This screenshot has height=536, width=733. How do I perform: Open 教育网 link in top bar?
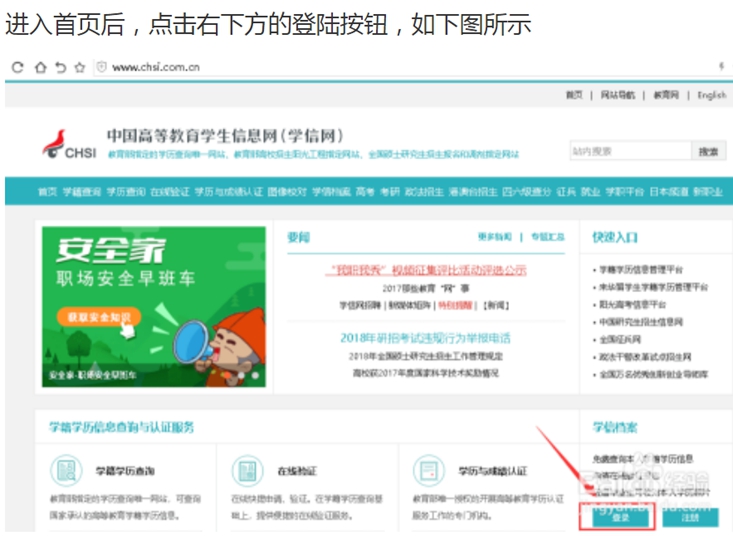pyautogui.click(x=666, y=95)
